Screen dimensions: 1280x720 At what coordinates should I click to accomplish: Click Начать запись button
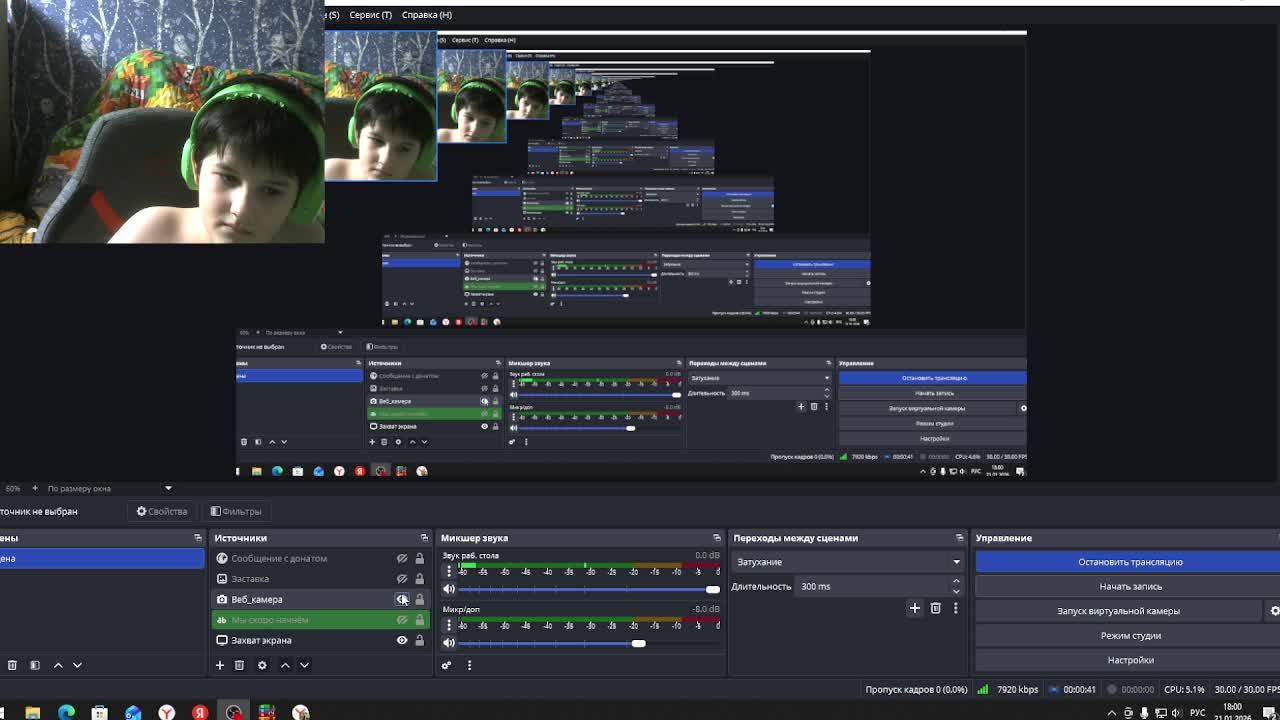(x=1130, y=587)
